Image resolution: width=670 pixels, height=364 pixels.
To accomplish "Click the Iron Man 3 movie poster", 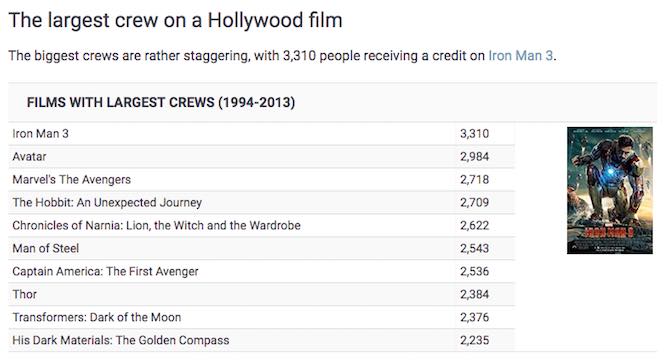I will [610, 190].
